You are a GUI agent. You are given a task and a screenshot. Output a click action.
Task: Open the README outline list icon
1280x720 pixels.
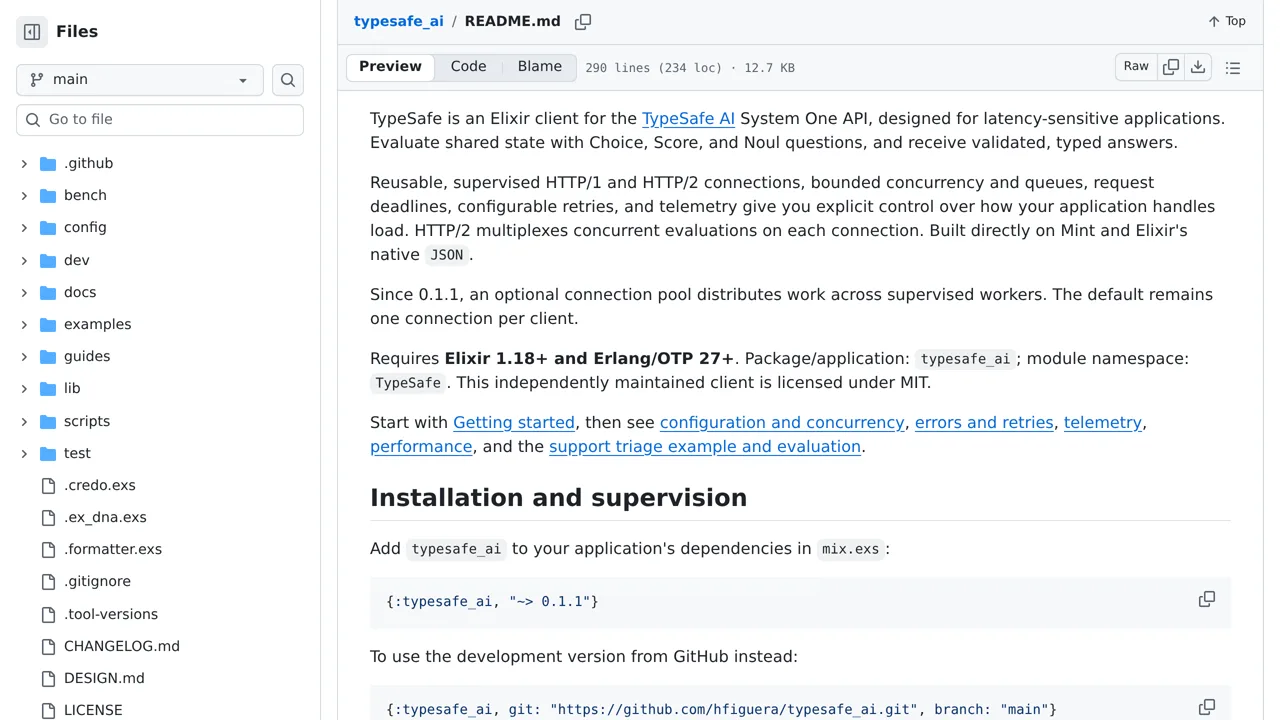1233,68
